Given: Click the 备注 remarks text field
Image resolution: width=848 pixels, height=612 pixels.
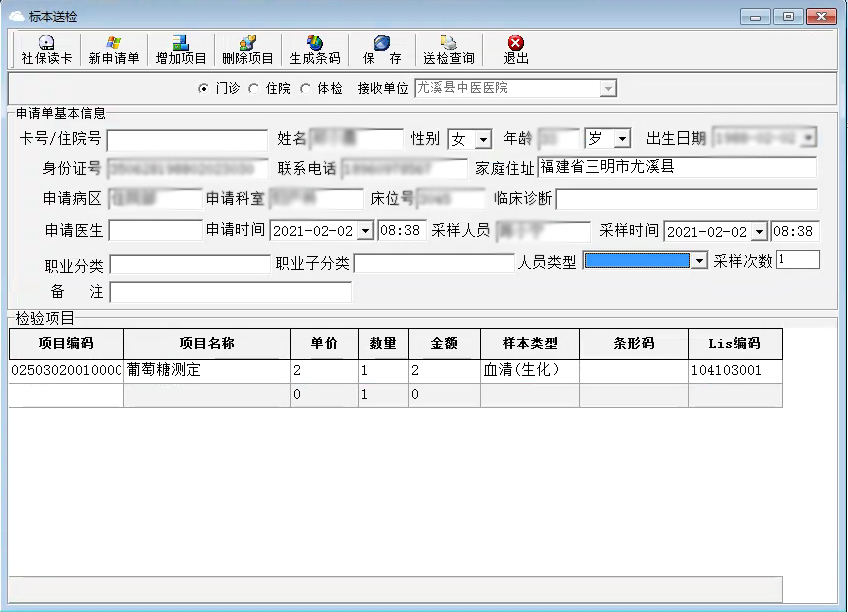Looking at the screenshot, I should click(x=230, y=292).
